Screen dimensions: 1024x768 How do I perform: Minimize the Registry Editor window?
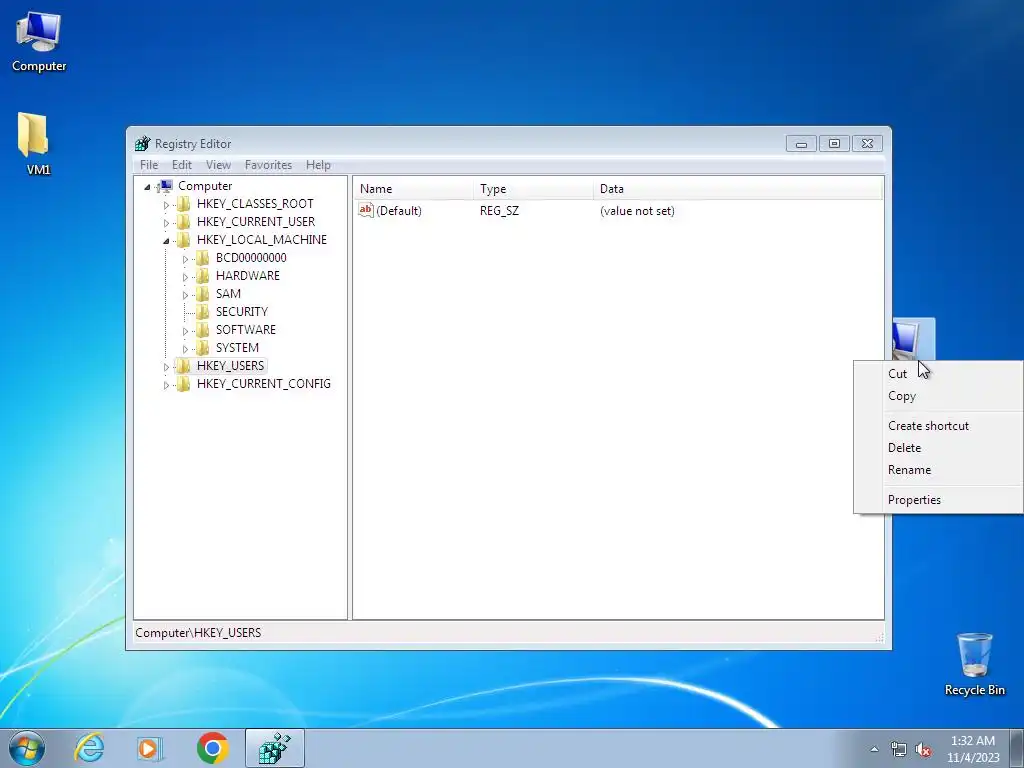point(801,144)
